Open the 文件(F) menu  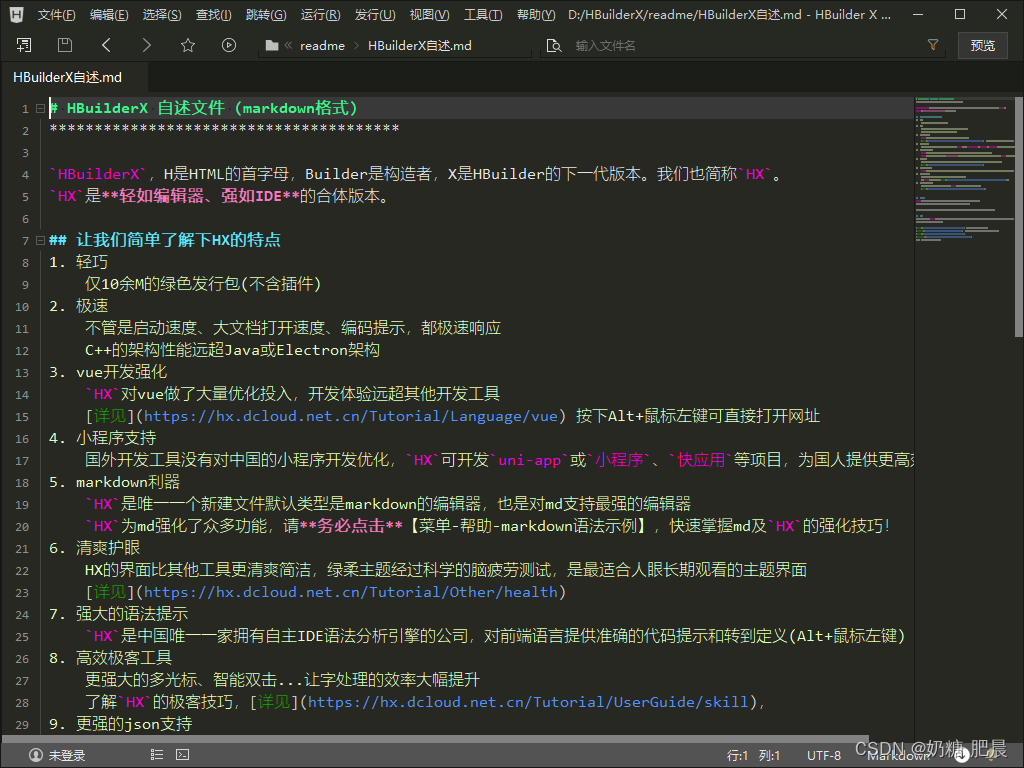coord(57,15)
